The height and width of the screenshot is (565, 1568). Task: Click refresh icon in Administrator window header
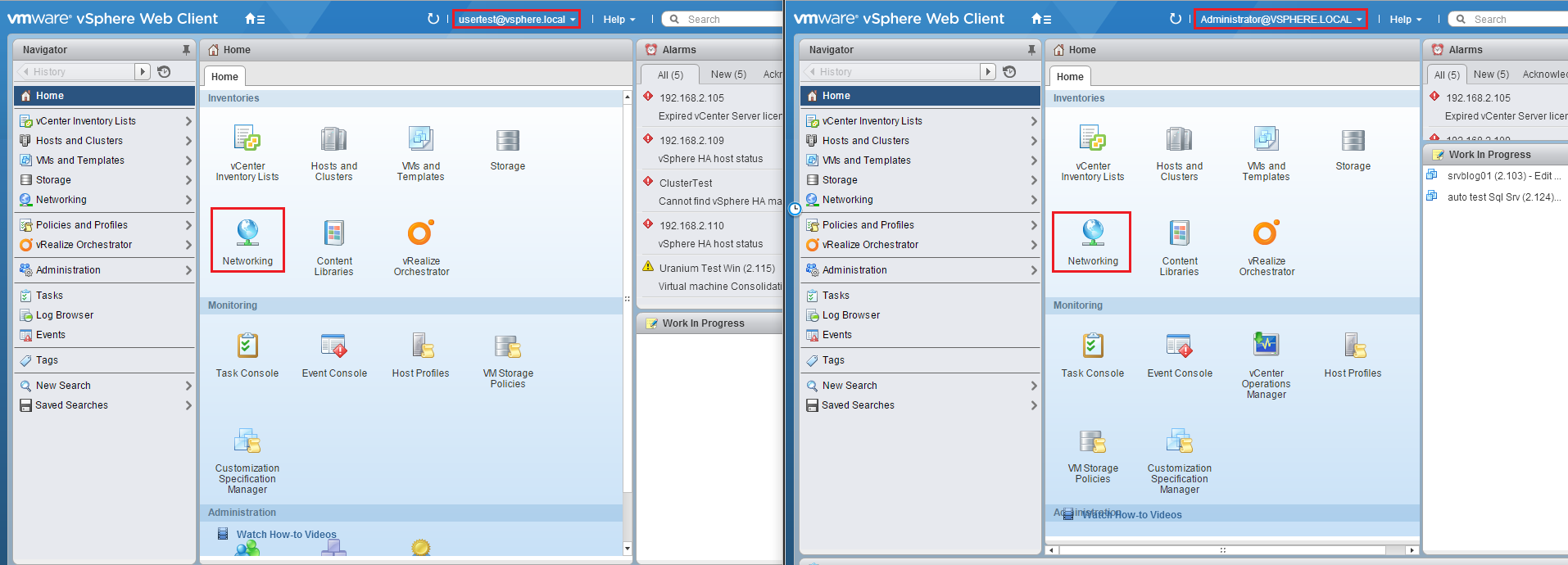click(1176, 19)
